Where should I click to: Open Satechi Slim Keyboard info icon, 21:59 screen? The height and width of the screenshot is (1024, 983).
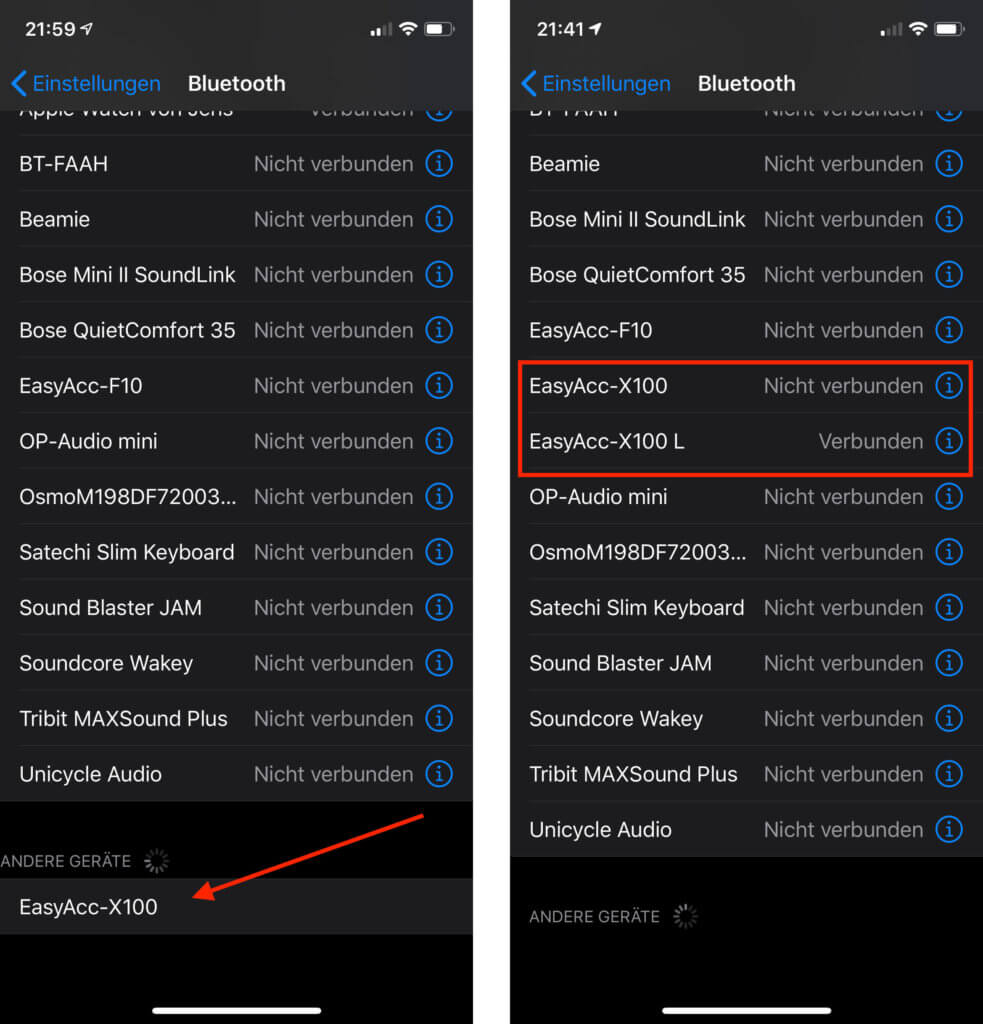(x=439, y=552)
